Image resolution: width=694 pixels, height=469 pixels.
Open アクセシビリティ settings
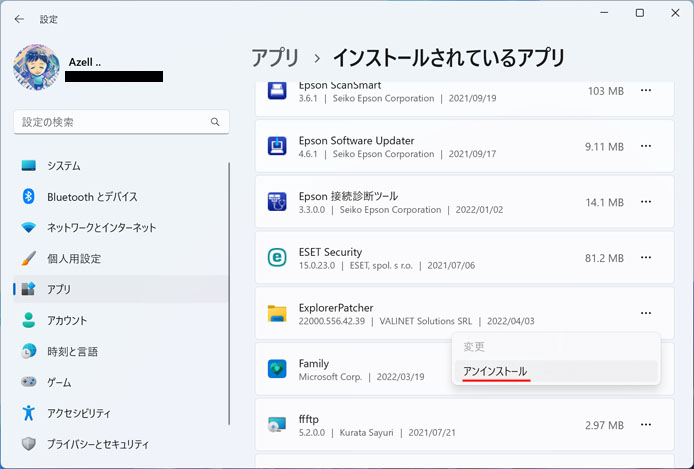[x=120, y=413]
